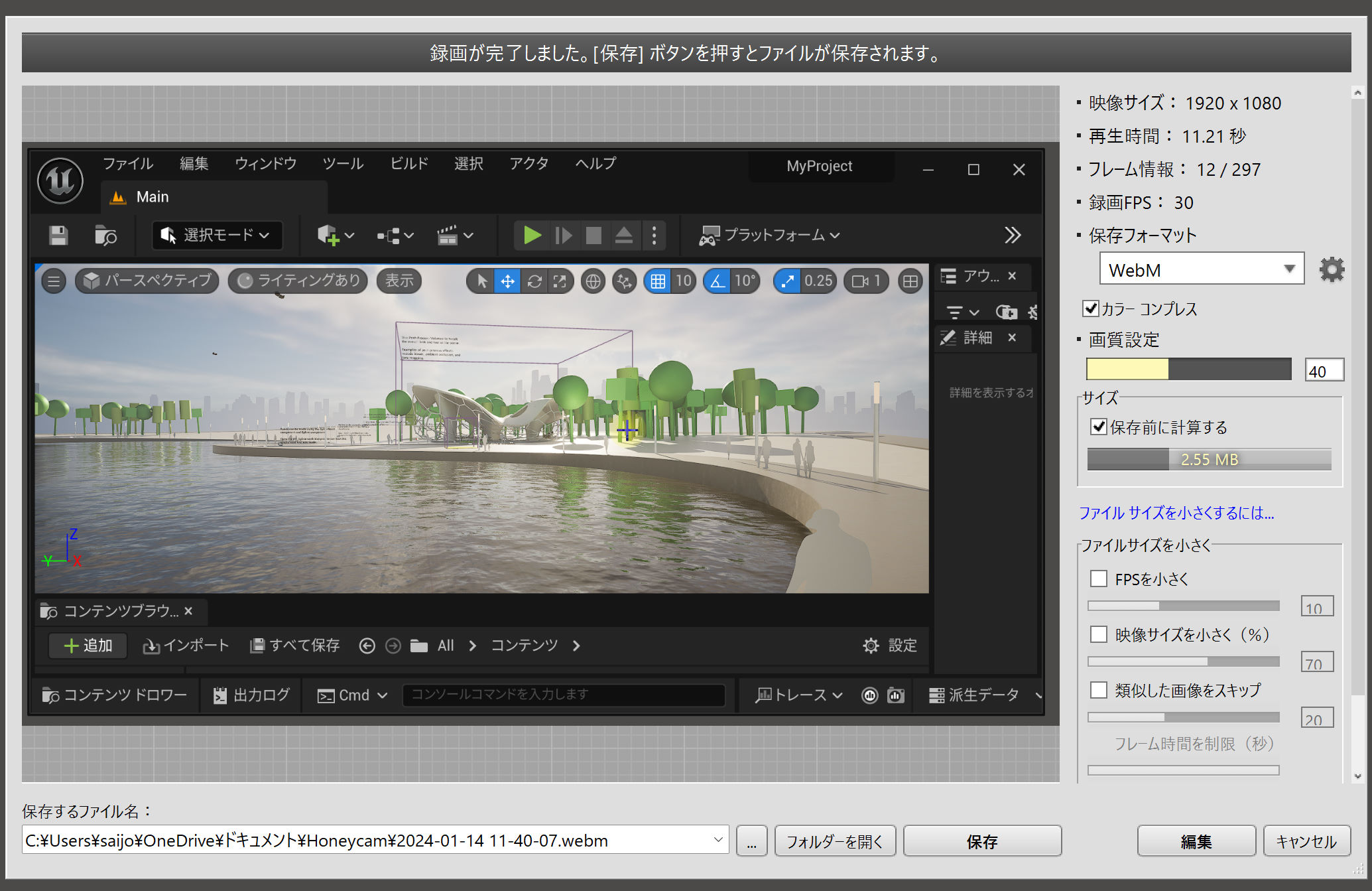Viewport: 1372px width, 891px height.
Task: Click the Unreal Engine logo icon
Action: [x=60, y=181]
